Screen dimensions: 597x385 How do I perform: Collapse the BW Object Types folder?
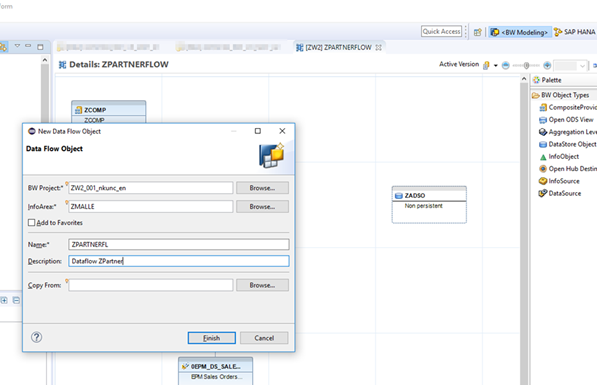pyautogui.click(x=564, y=95)
